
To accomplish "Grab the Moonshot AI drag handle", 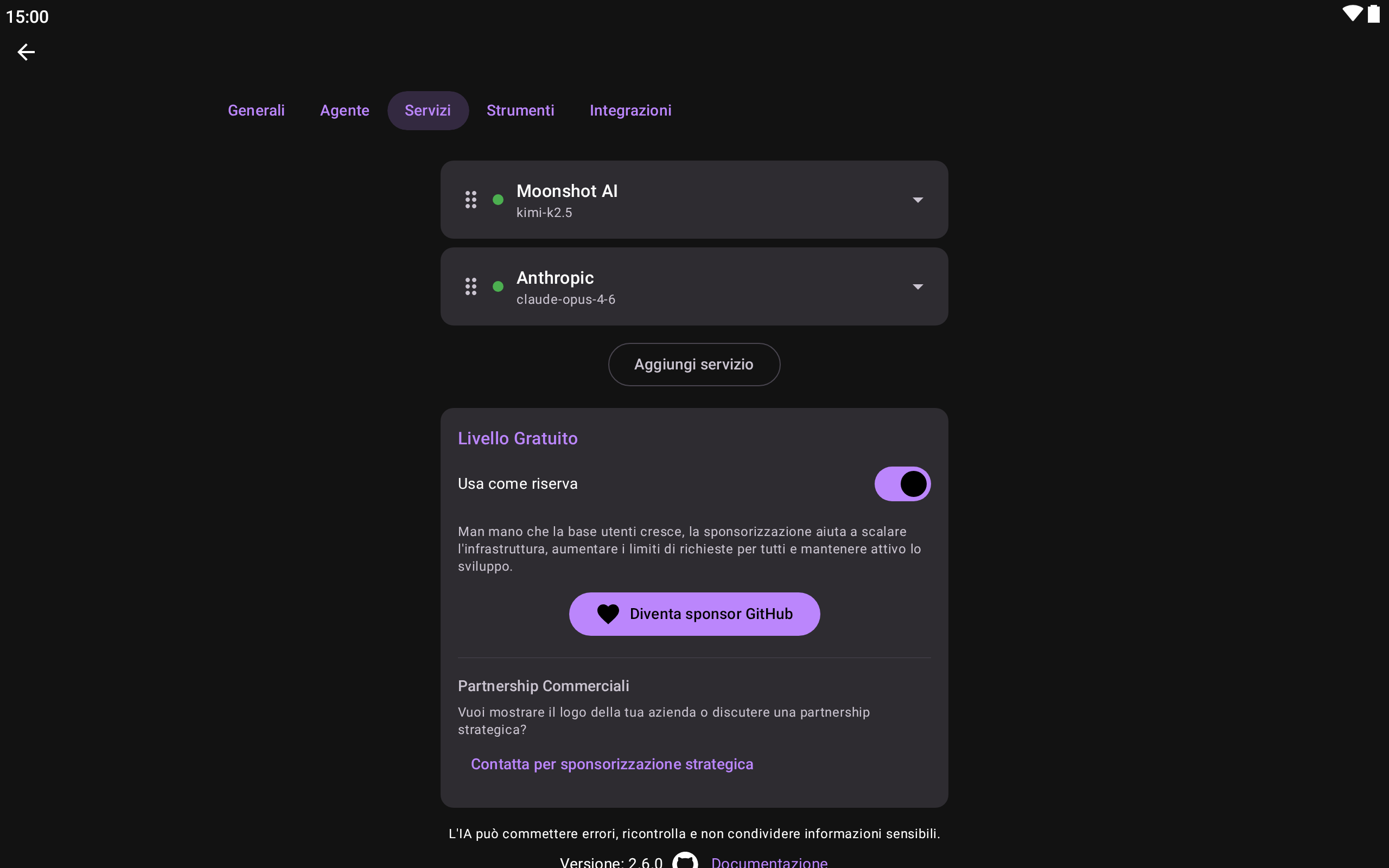I will pos(470,200).
